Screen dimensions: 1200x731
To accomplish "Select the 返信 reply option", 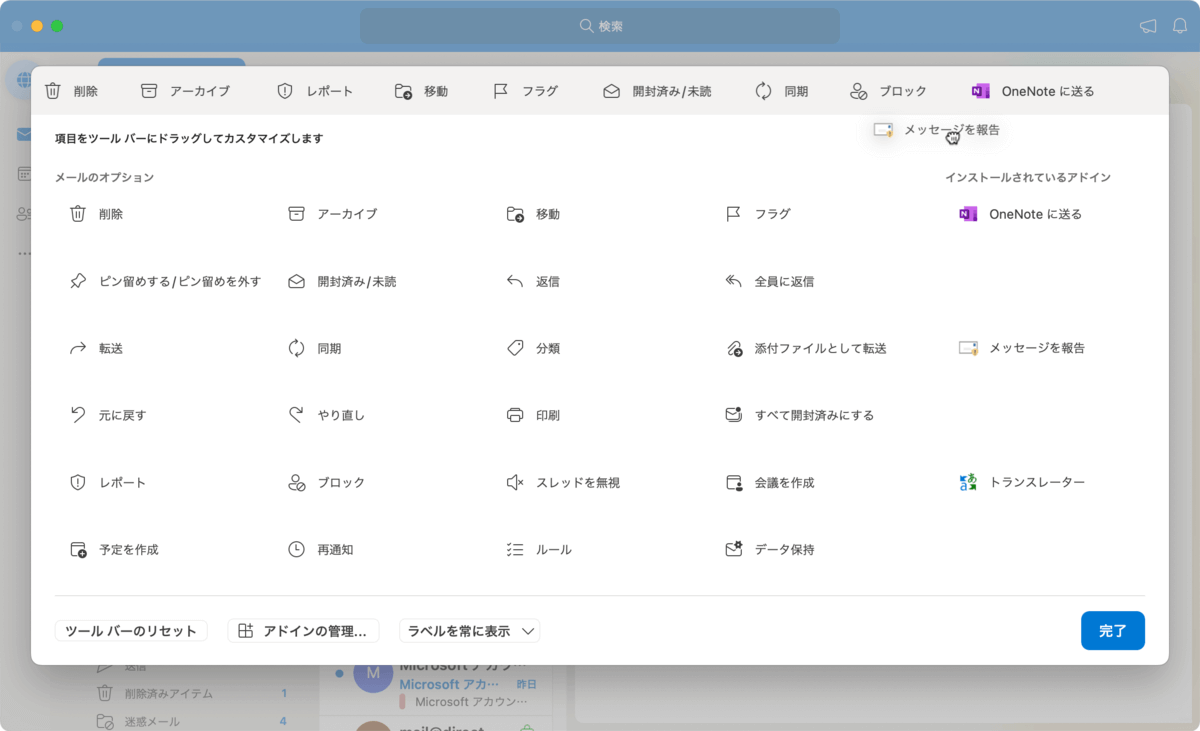I will click(533, 282).
